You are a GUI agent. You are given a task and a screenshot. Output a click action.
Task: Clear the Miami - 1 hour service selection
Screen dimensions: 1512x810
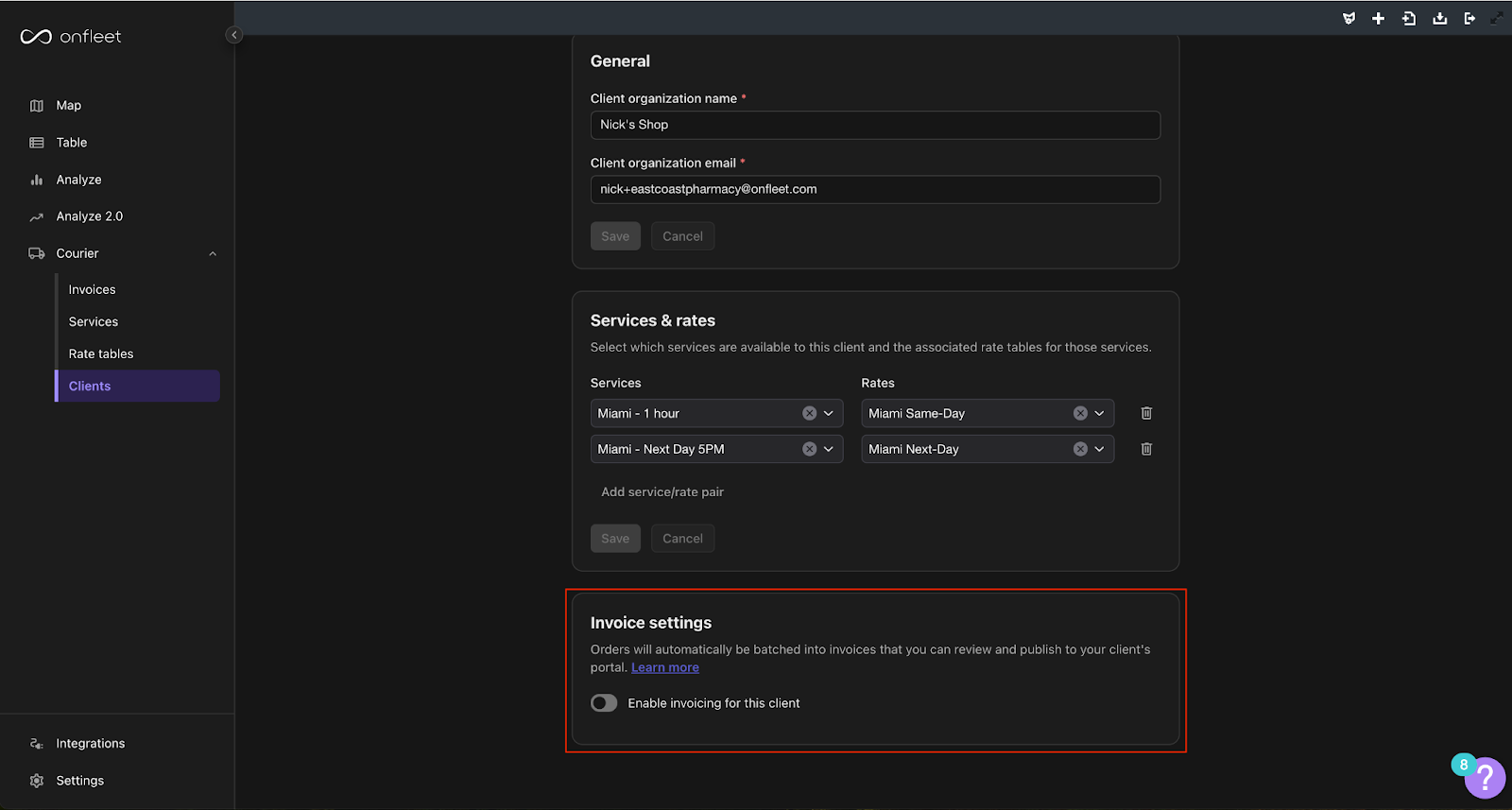(x=809, y=413)
